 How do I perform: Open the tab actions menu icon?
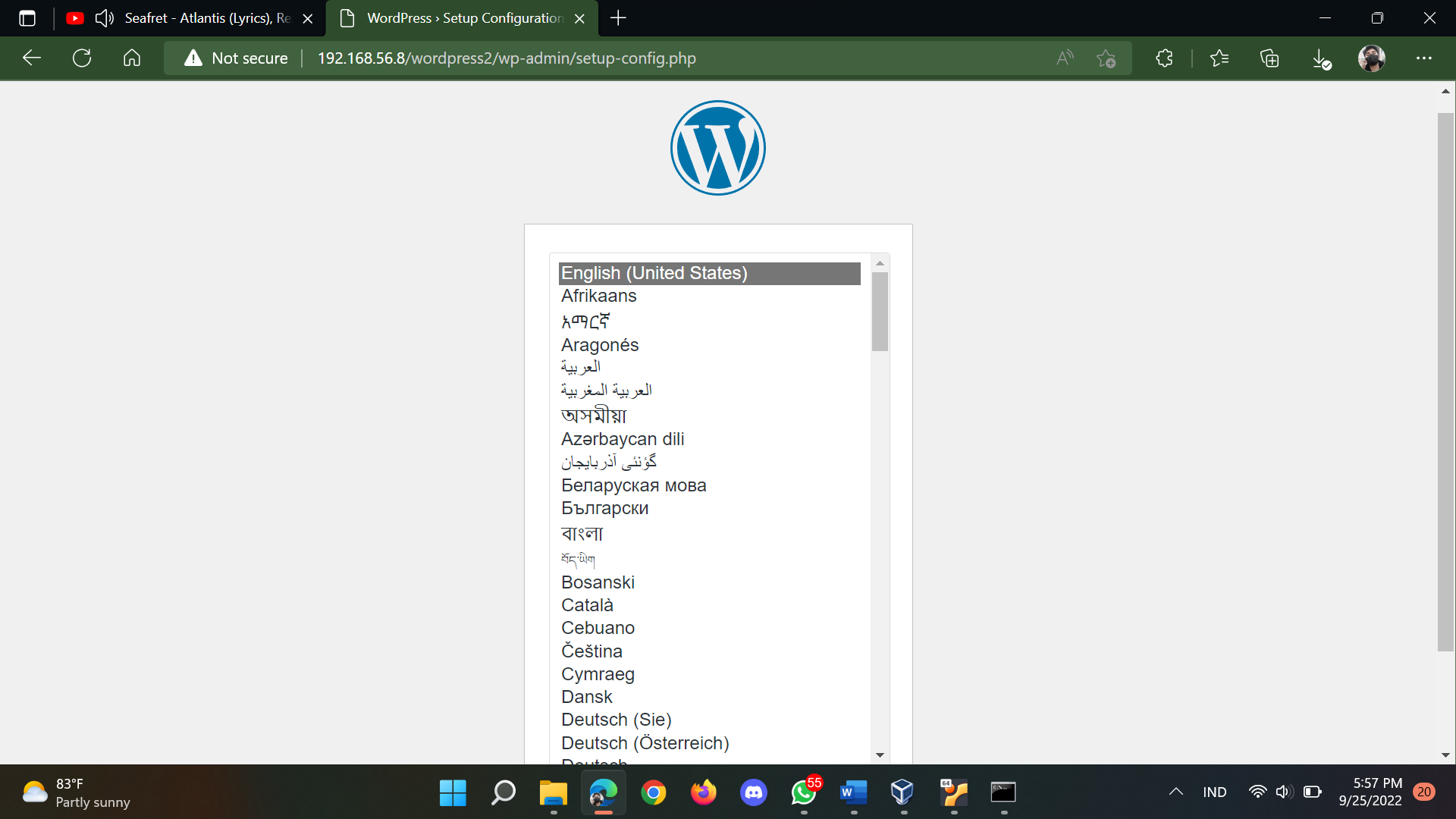tap(27, 18)
